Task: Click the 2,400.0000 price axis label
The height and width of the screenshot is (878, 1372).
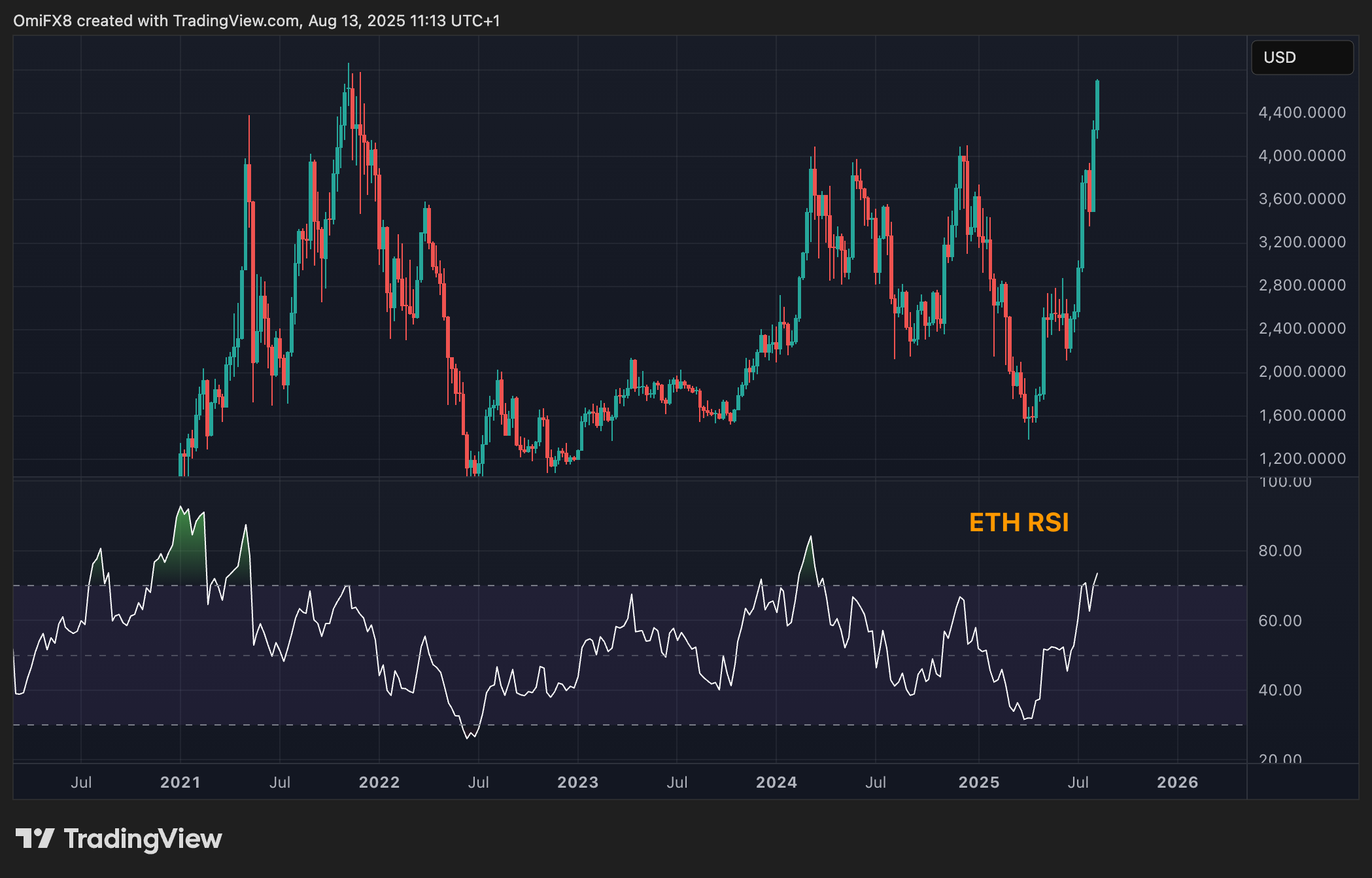Action: pos(1302,328)
